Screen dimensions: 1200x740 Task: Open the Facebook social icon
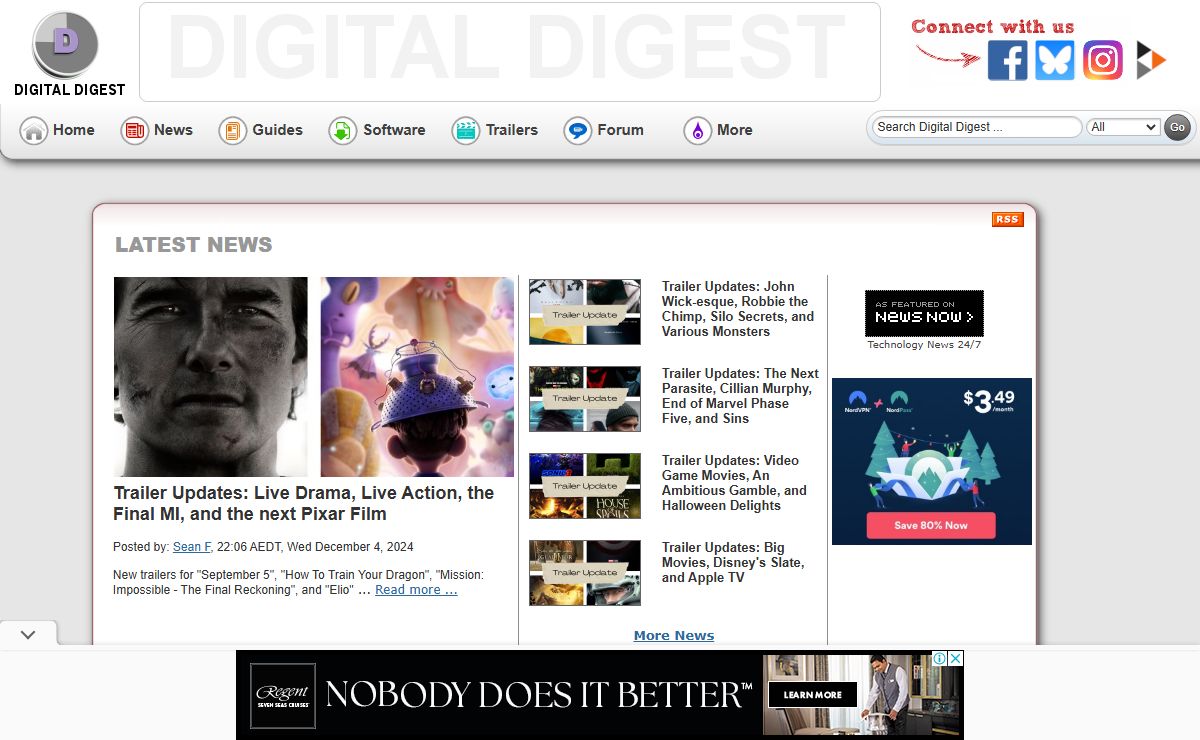pos(1007,61)
